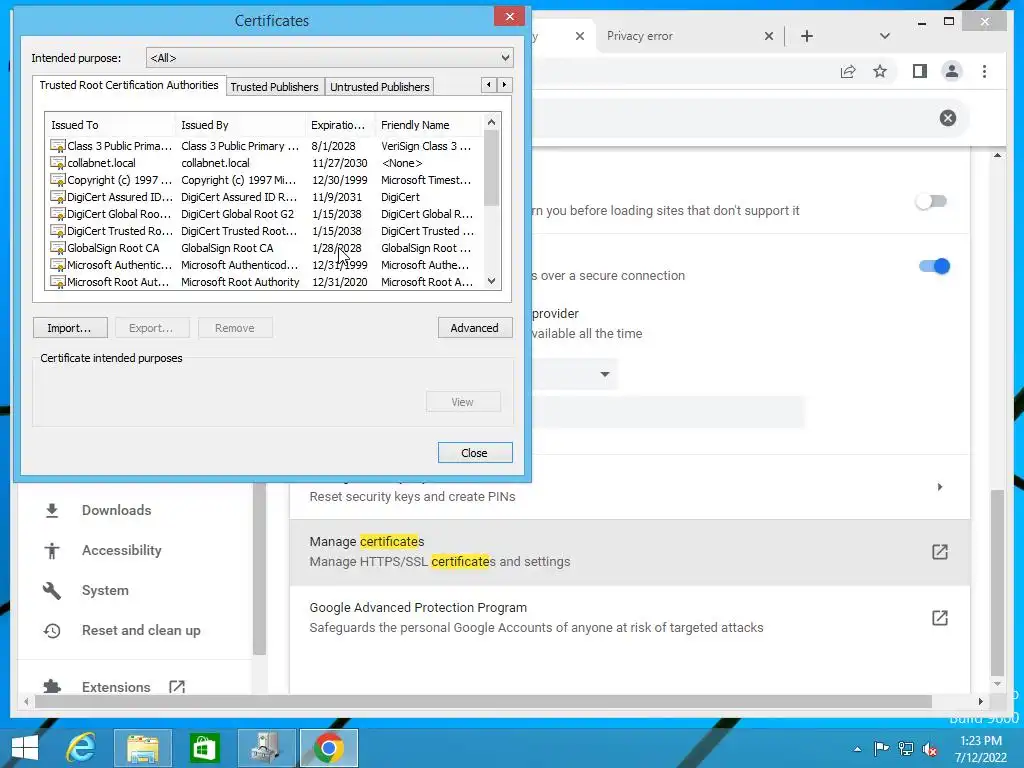Switch to the Trusted Publishers tab
Image resolution: width=1024 pixels, height=768 pixels.
pyautogui.click(x=274, y=87)
